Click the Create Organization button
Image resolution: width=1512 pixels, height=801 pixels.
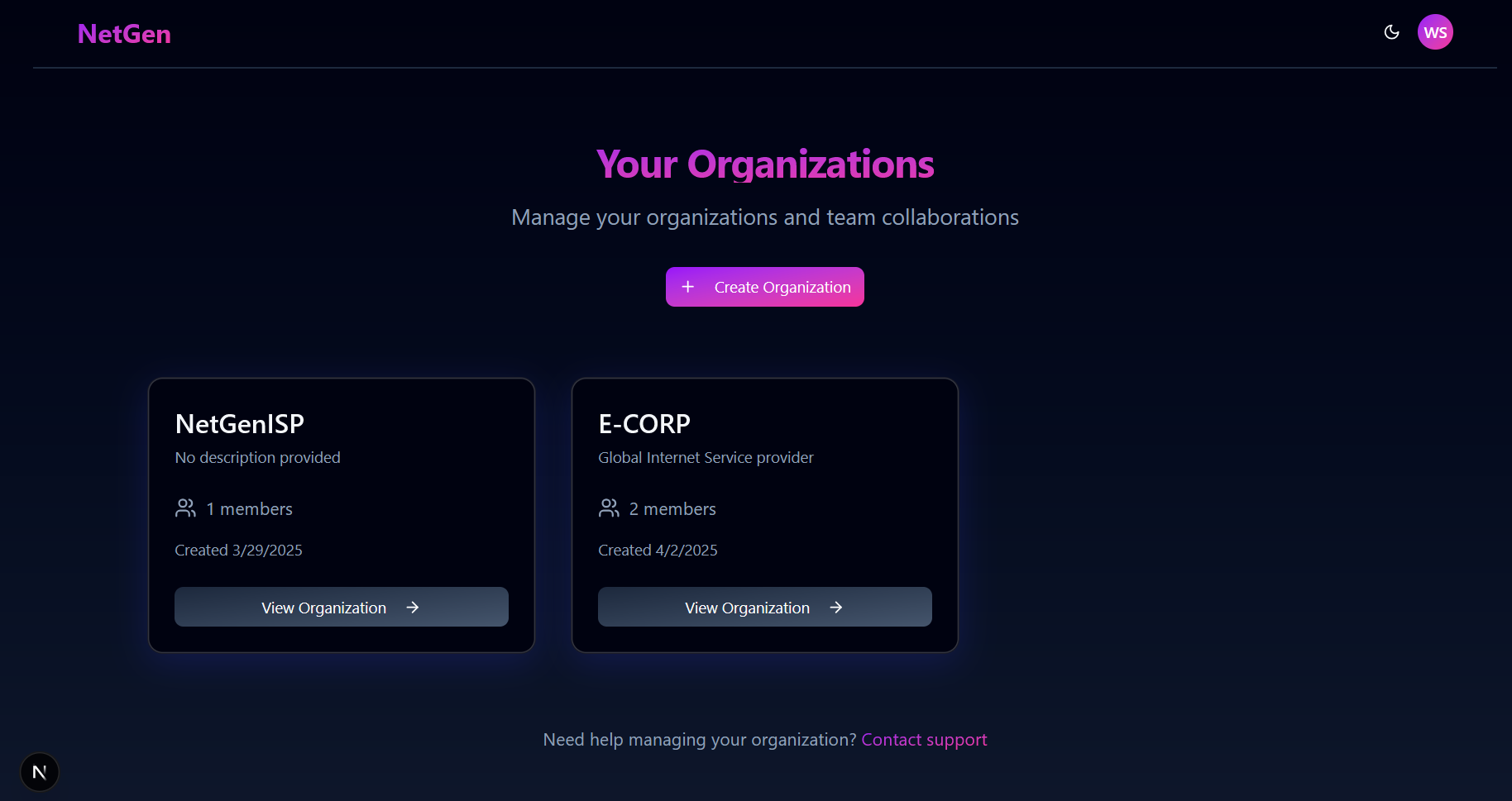[x=765, y=287]
